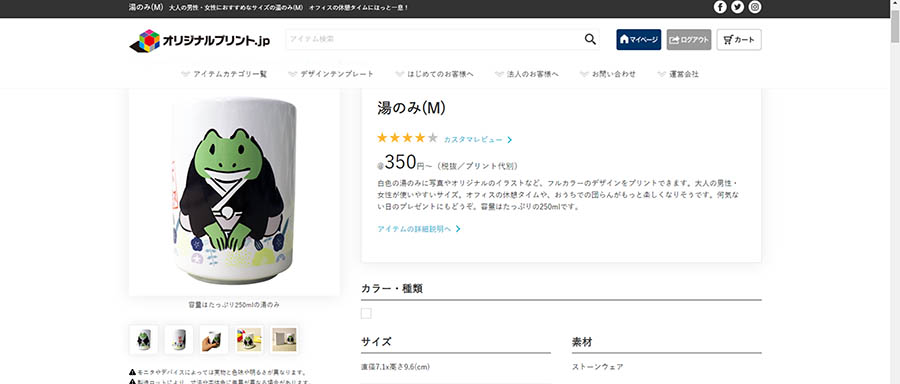The height and width of the screenshot is (384, 900).
Task: Open the カスタマレビュー link
Action: click(478, 139)
